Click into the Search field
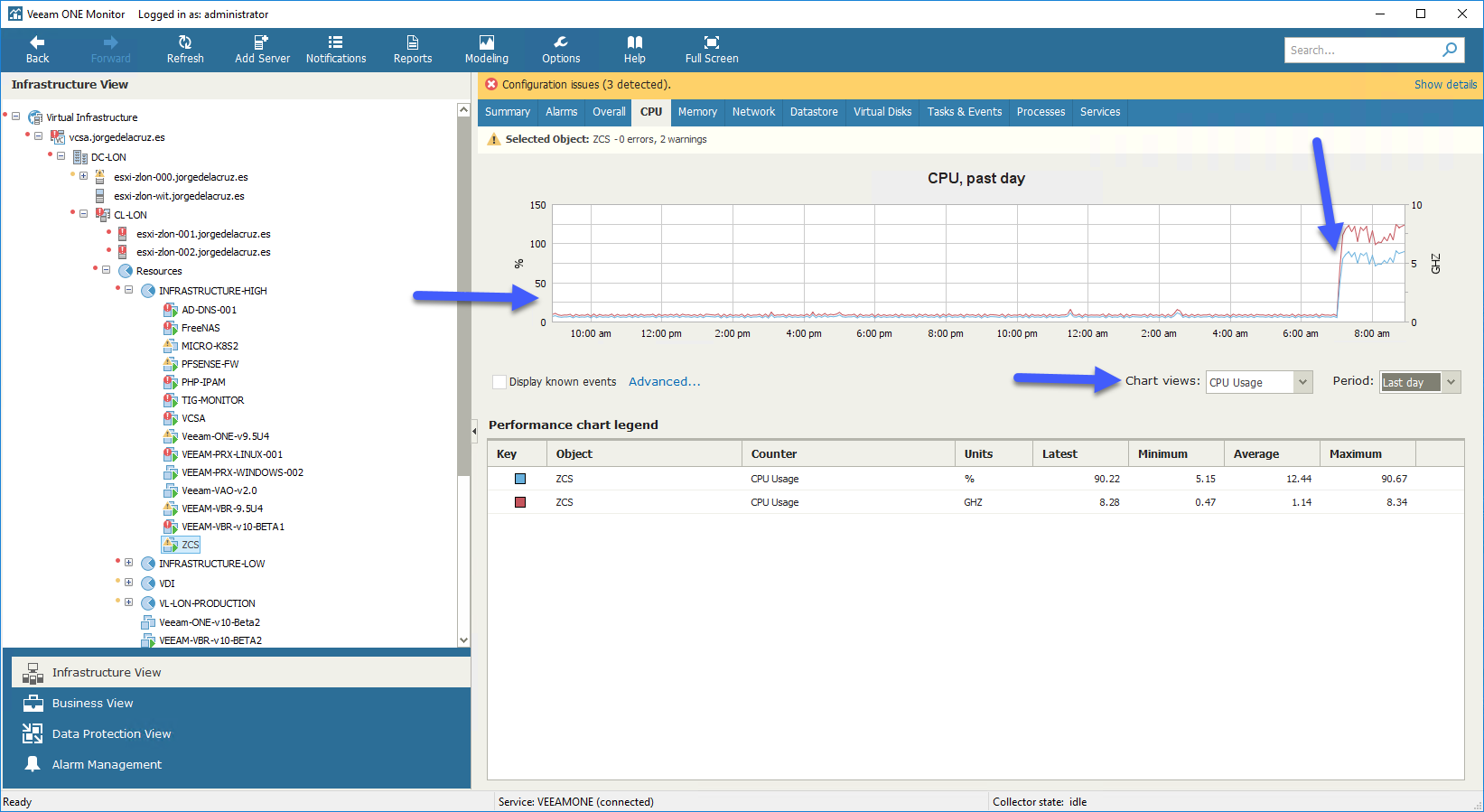Viewport: 1484px width, 812px height. (x=1361, y=50)
